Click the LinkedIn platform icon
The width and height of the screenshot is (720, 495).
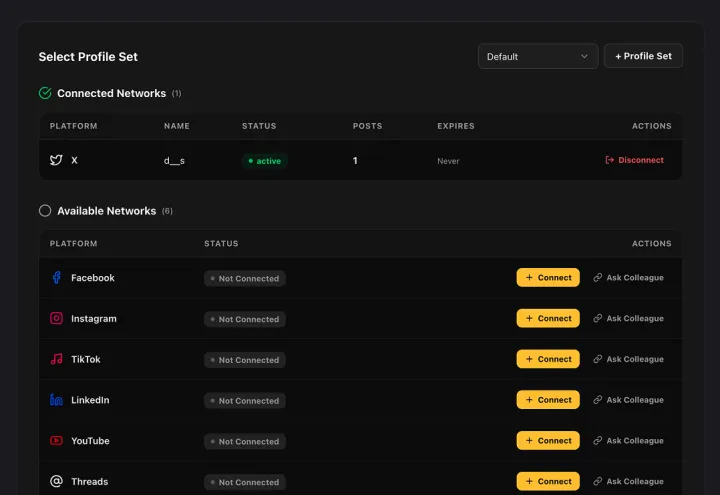tap(56, 399)
